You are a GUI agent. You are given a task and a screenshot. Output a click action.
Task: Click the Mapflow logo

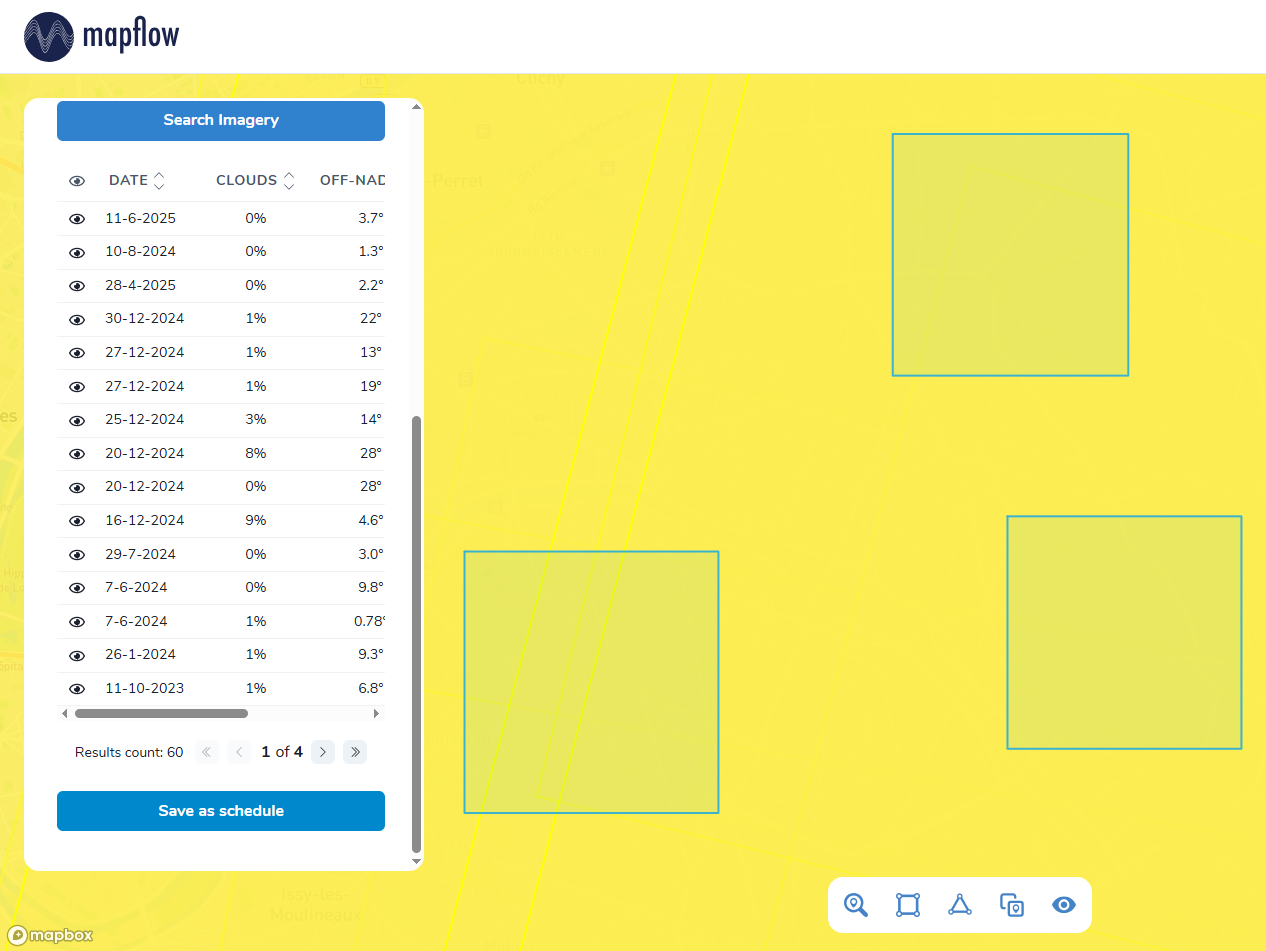(101, 37)
